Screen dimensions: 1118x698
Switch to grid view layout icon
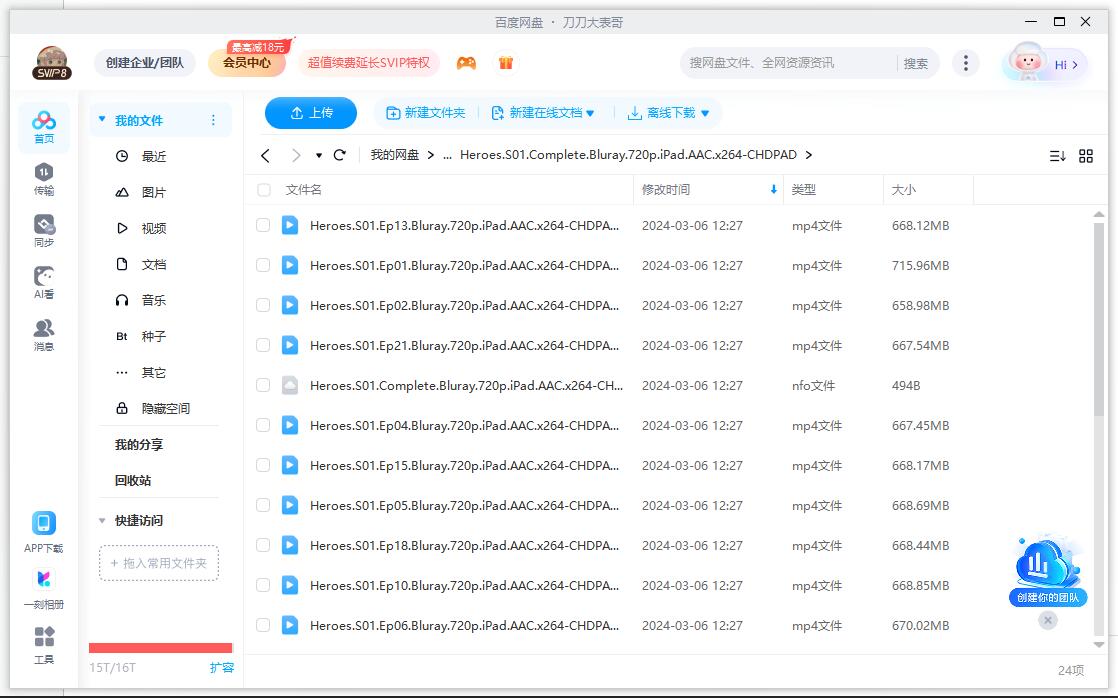pos(1086,155)
